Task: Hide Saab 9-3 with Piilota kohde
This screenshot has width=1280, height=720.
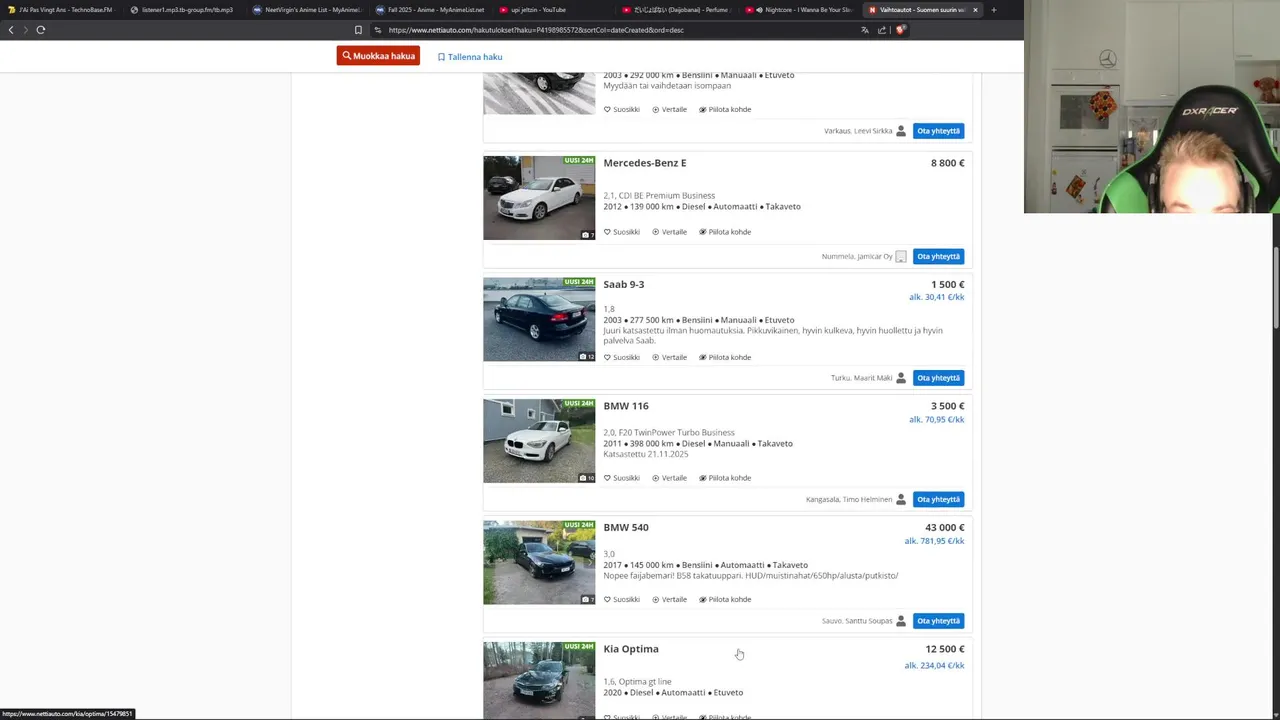Action: (725, 357)
